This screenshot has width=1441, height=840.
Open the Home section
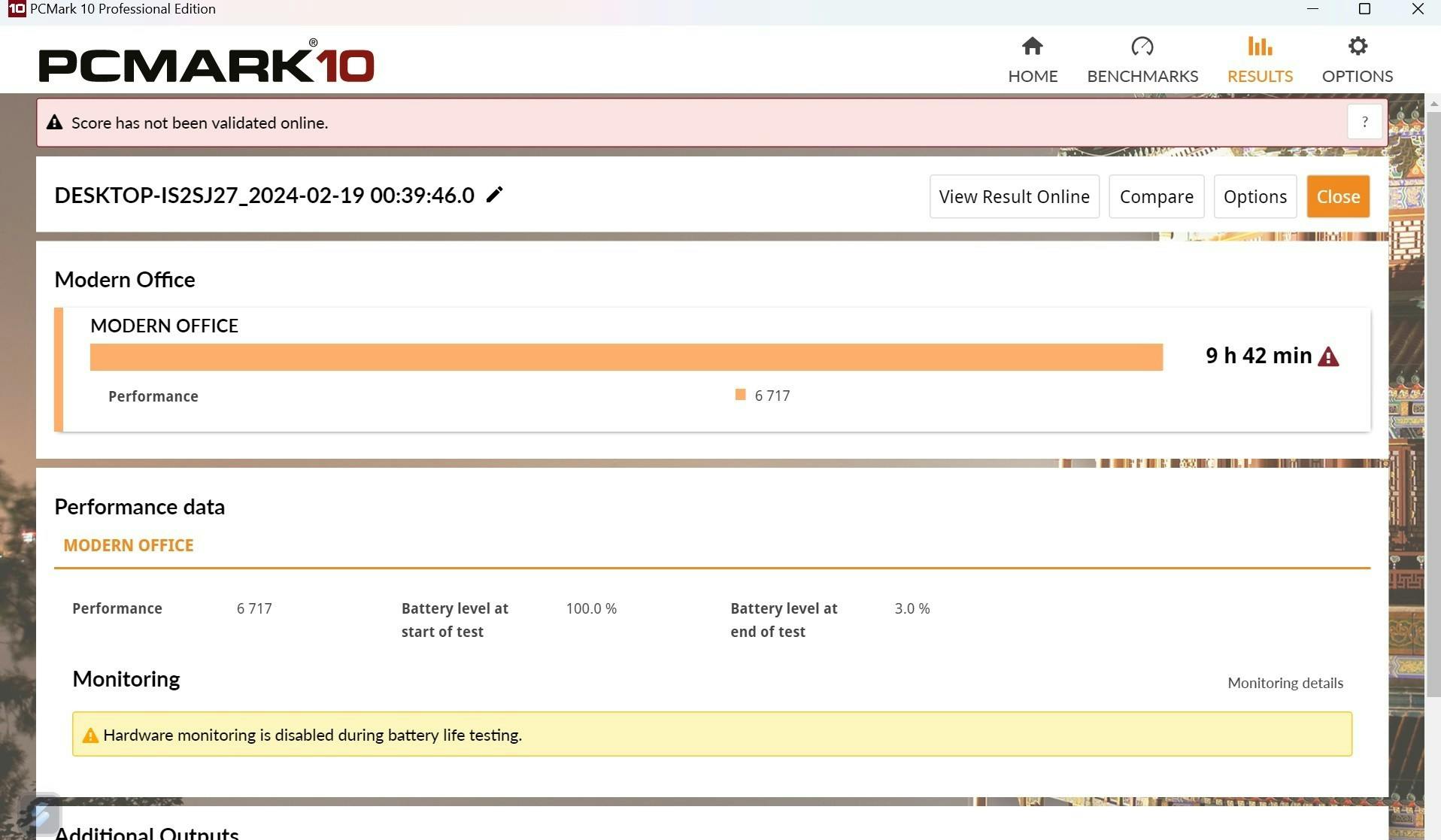coord(1033,60)
